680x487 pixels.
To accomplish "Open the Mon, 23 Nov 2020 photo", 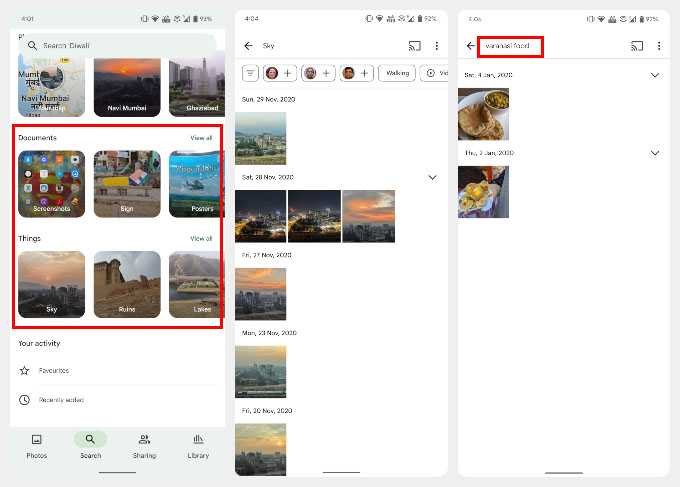I will click(x=261, y=372).
